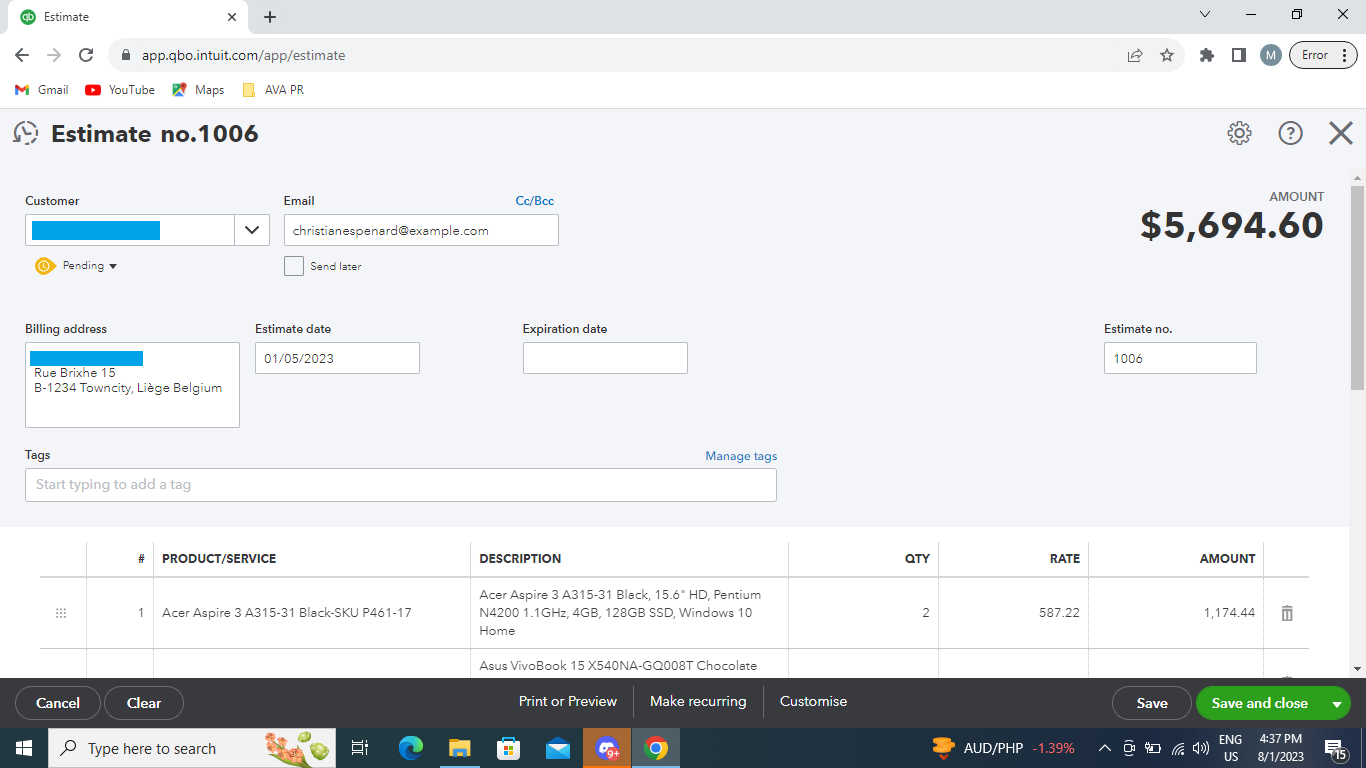
Task: View site information lock icon
Action: pyautogui.click(x=125, y=55)
